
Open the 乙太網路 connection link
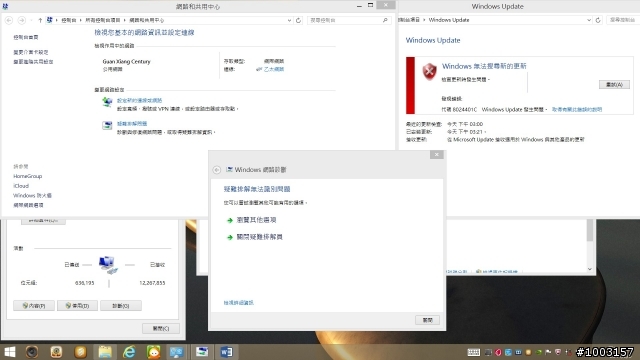[273, 69]
